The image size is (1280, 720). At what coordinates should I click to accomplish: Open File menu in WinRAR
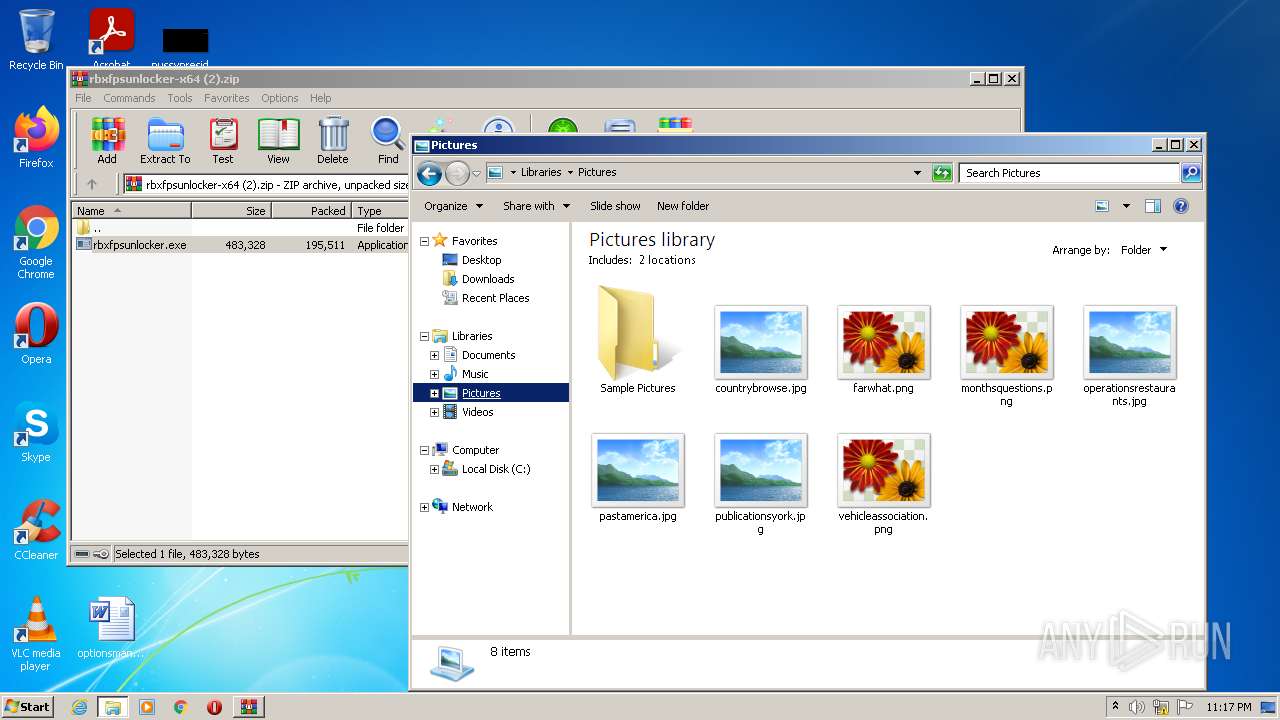(83, 98)
